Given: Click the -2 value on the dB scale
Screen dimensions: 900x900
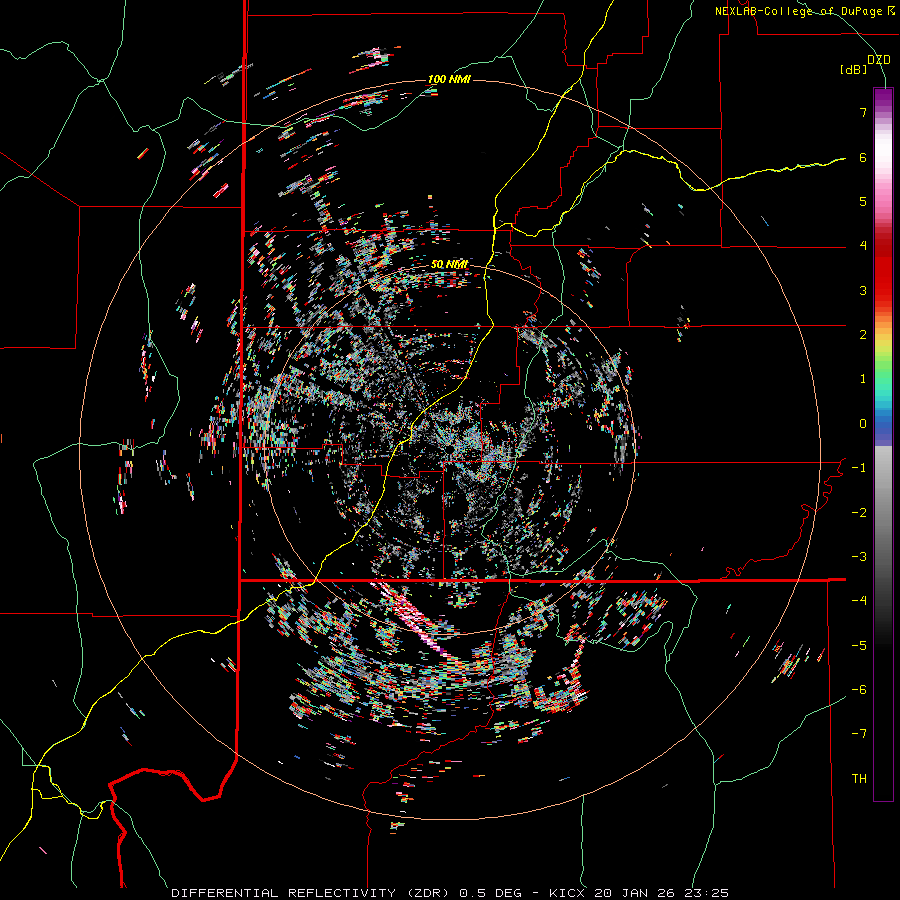Looking at the screenshot, I should [859, 513].
